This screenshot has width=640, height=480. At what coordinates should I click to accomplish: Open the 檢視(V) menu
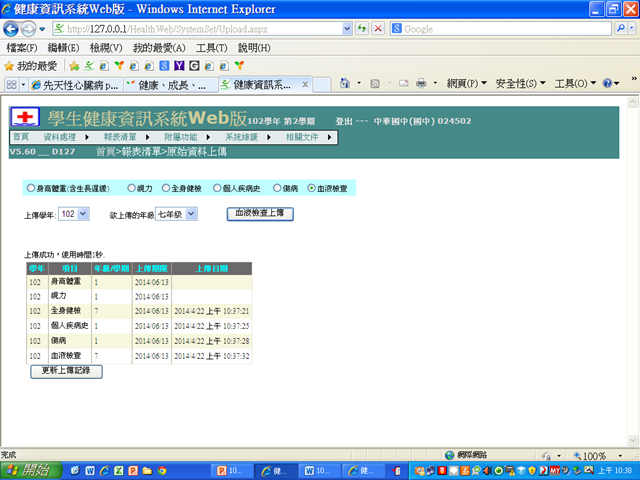[x=106, y=48]
